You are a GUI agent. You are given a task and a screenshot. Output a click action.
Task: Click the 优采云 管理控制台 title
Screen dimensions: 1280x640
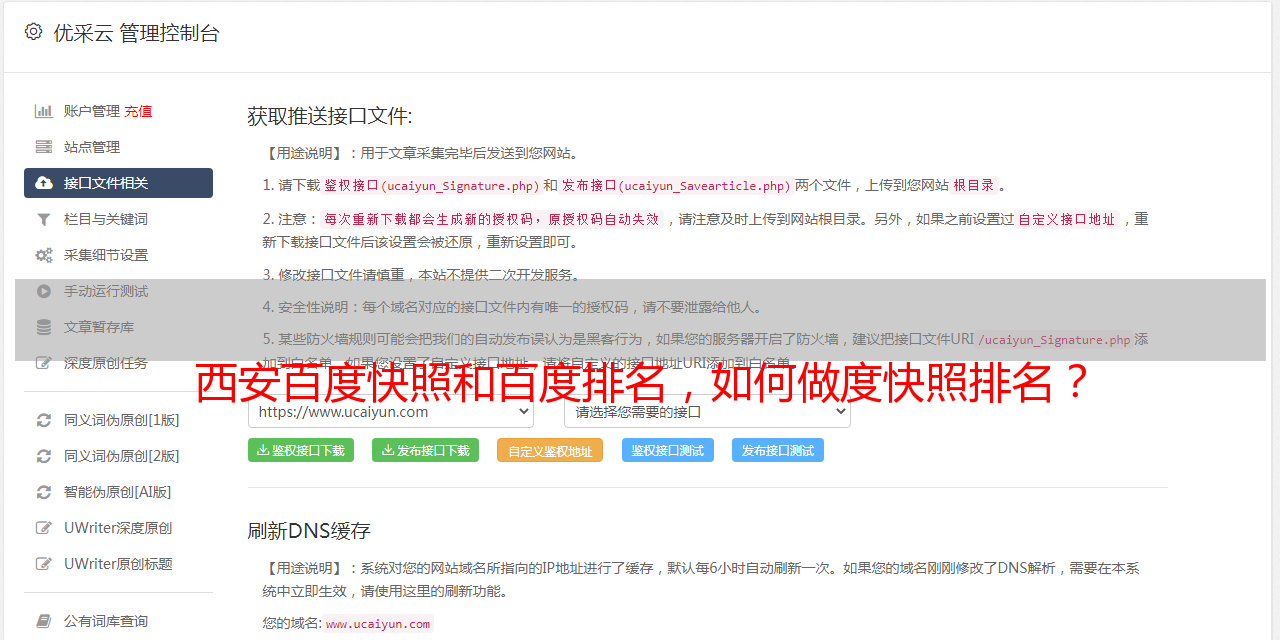point(136,33)
